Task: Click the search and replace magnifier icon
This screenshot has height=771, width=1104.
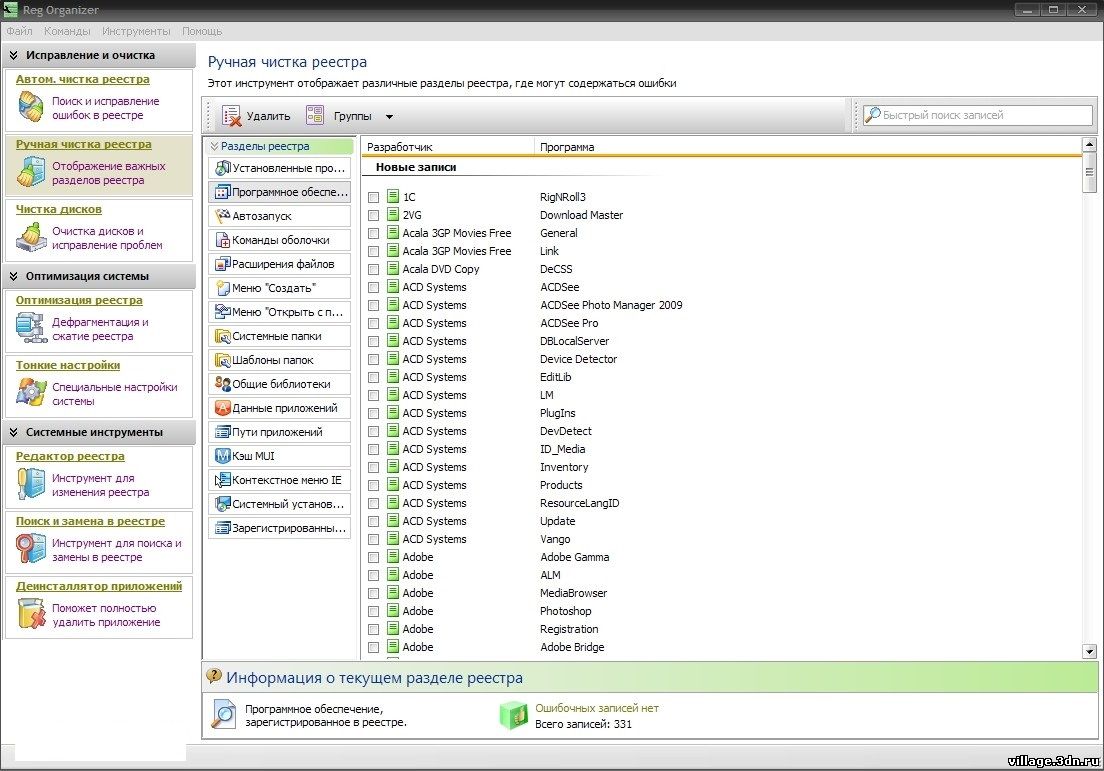Action: pyautogui.click(x=31, y=549)
